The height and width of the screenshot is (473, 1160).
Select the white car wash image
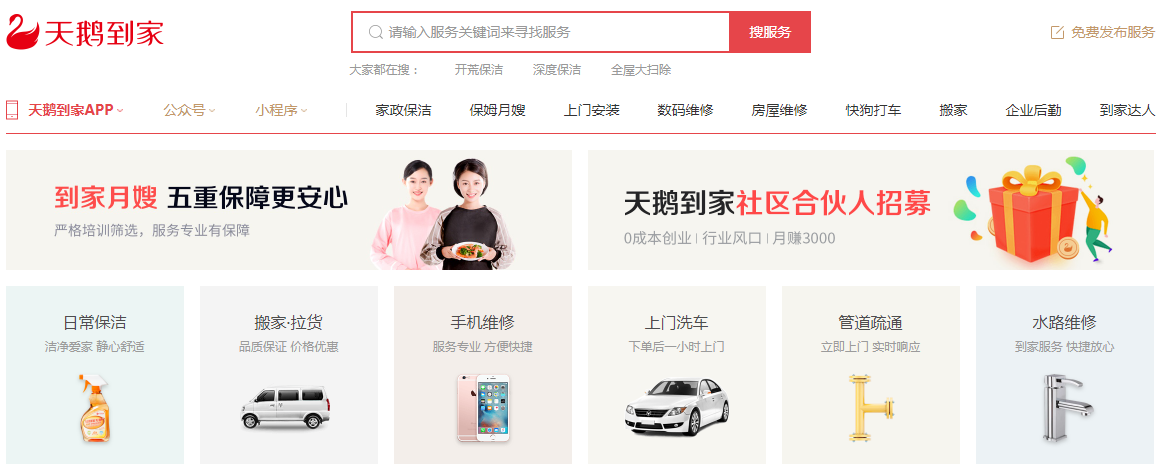coord(677,407)
